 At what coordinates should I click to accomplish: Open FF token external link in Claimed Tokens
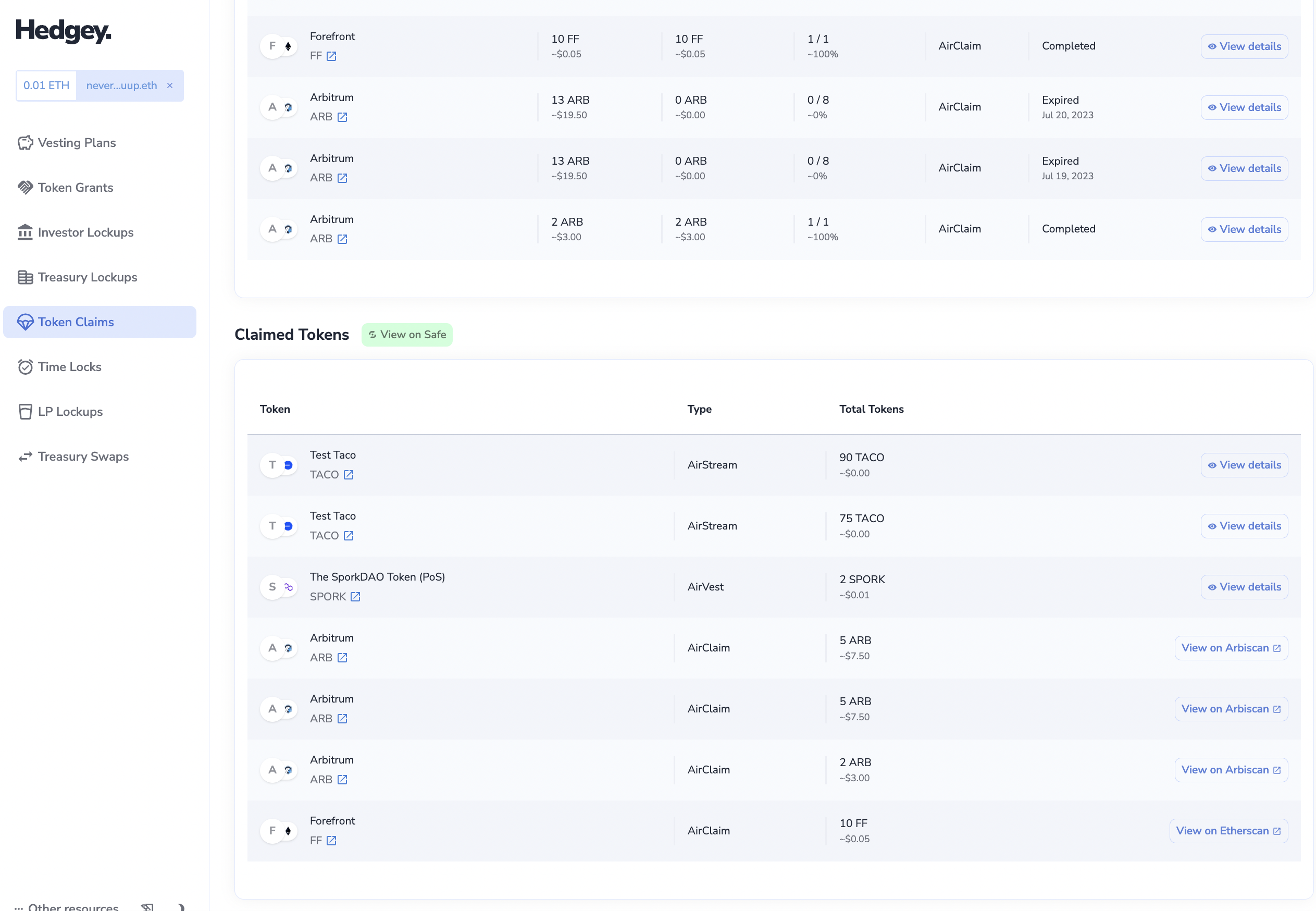click(331, 840)
